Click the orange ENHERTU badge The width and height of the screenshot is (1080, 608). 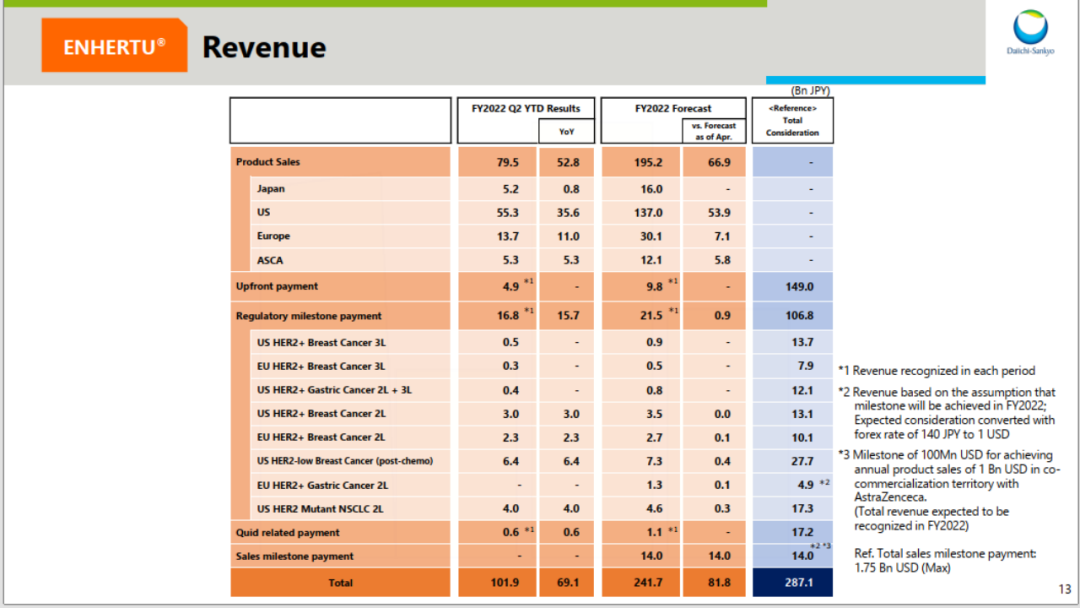pyautogui.click(x=114, y=46)
